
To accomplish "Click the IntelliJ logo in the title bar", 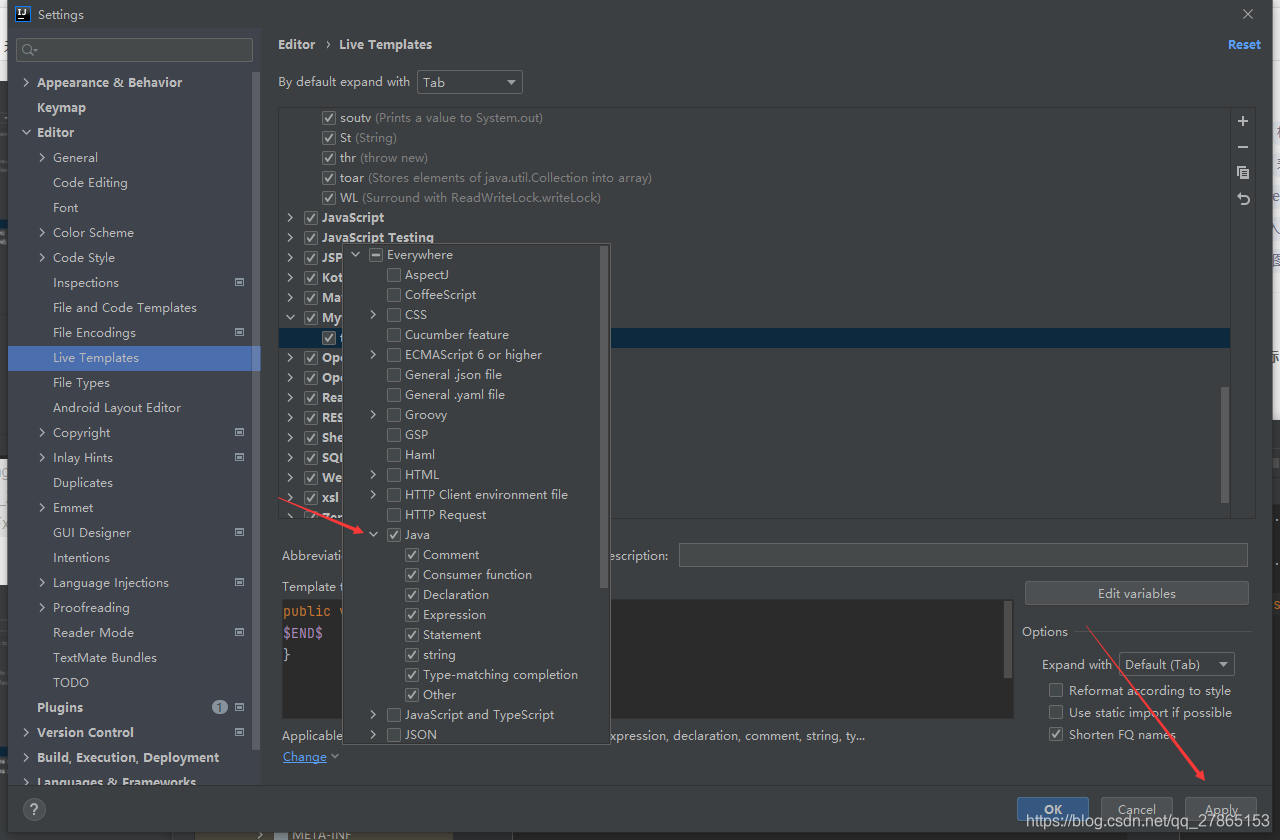I will [23, 14].
